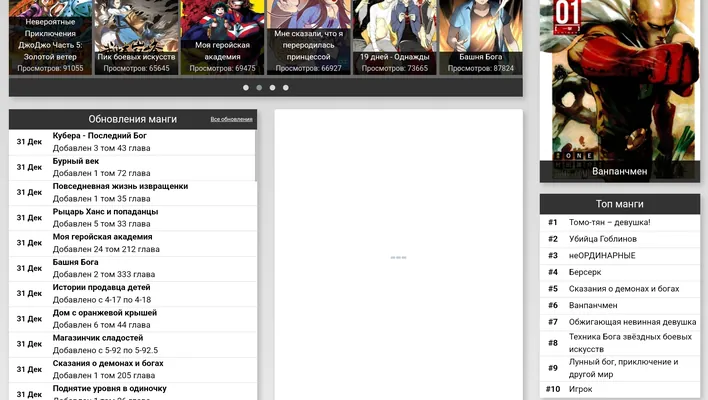Select the first carousel dot

point(246,88)
